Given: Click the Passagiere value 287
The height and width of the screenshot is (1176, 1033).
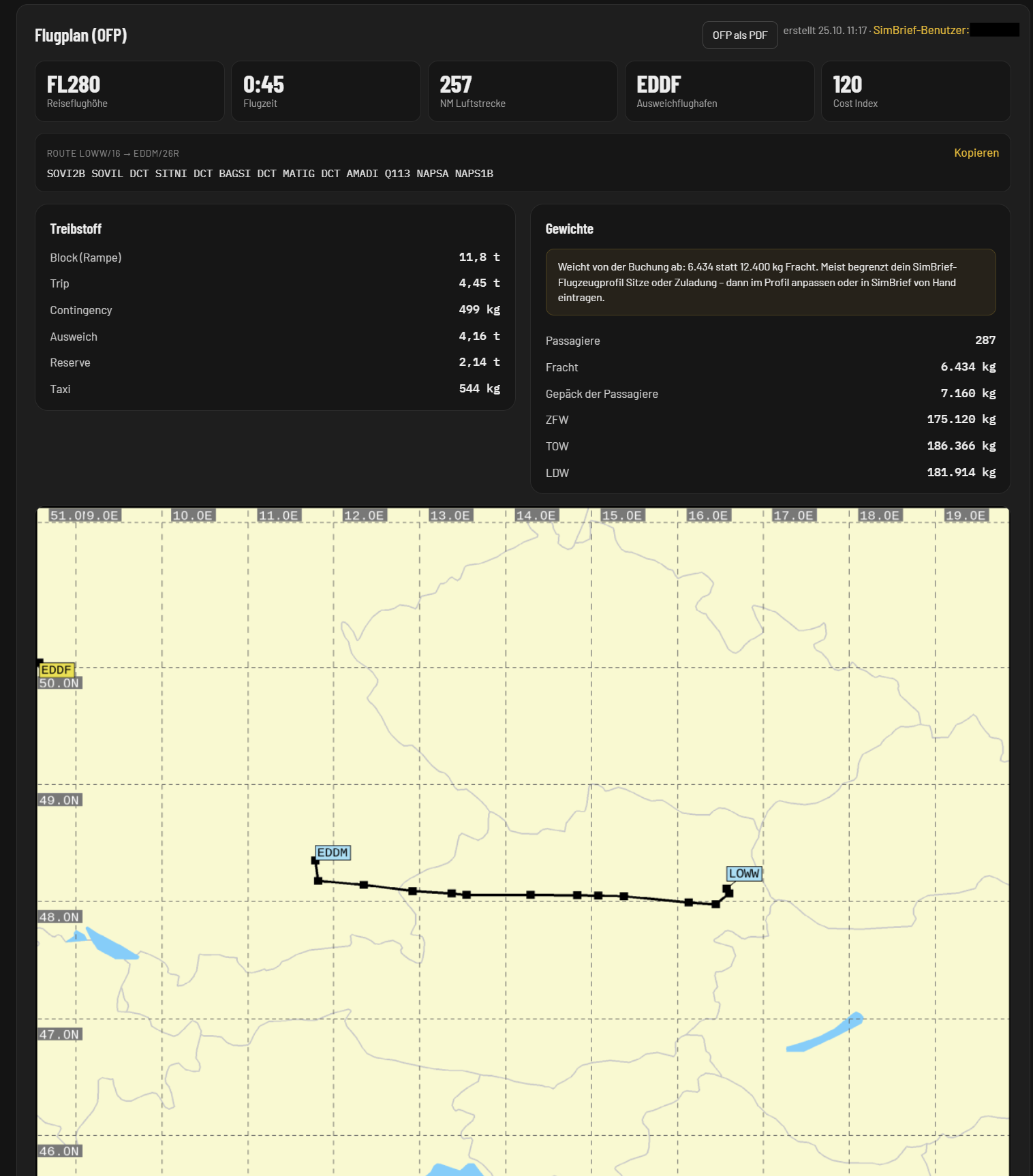Looking at the screenshot, I should [x=985, y=340].
